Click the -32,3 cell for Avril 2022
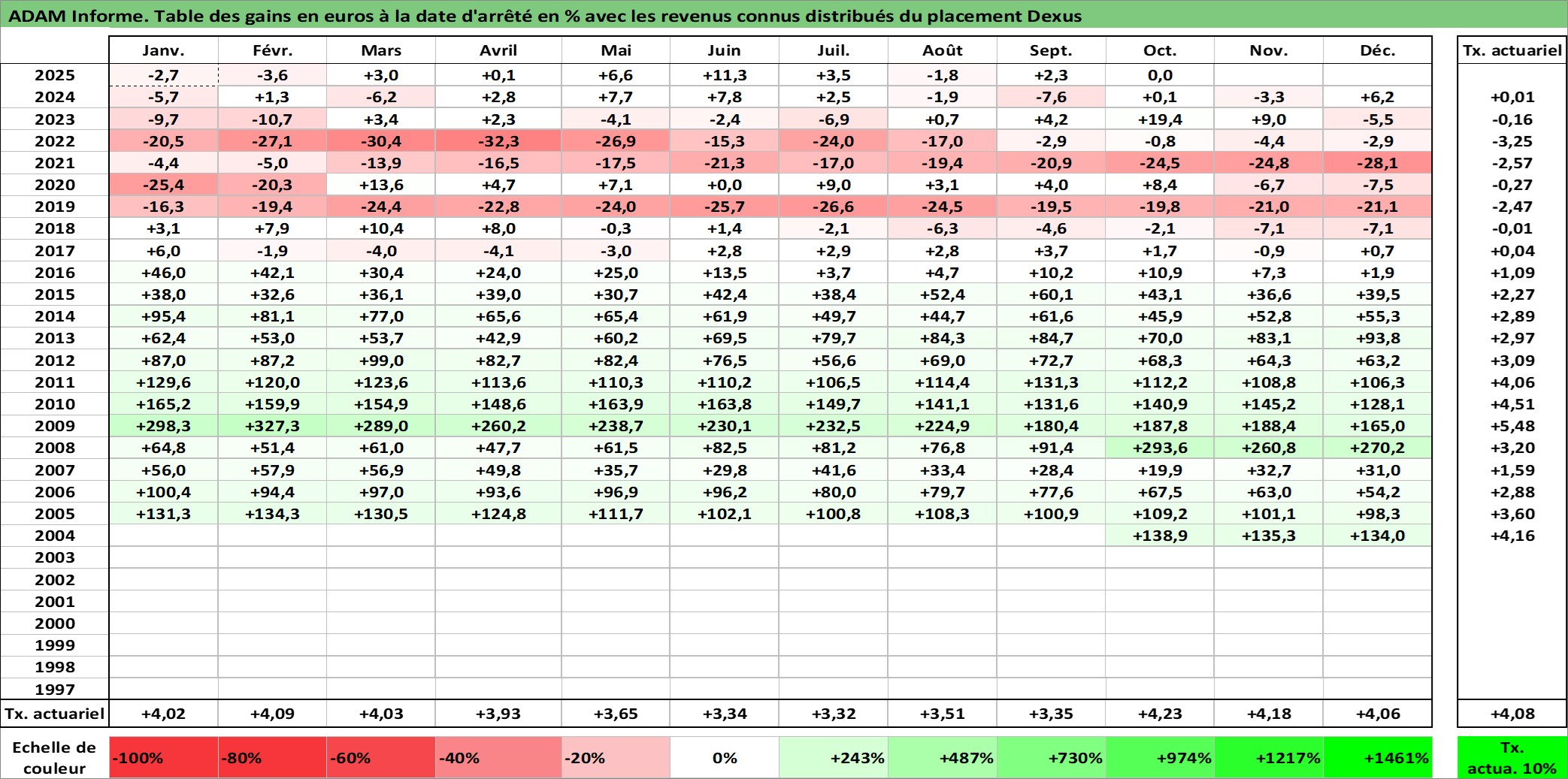The width and height of the screenshot is (1568, 779). (498, 141)
